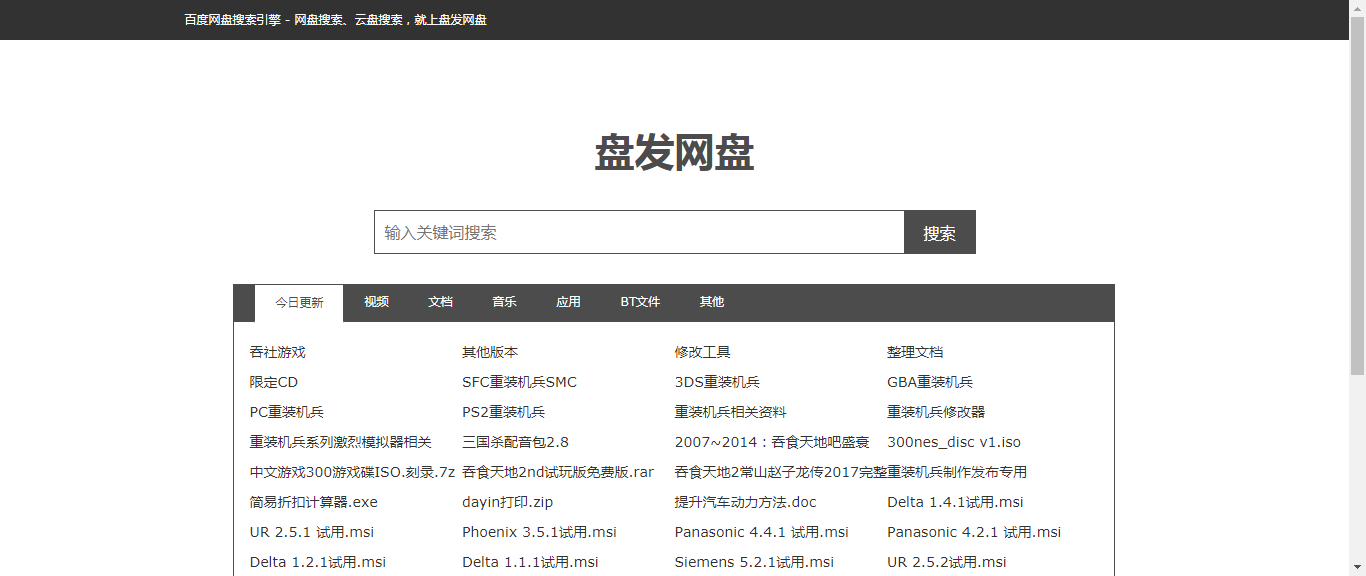Open the 应用 tab

(568, 302)
